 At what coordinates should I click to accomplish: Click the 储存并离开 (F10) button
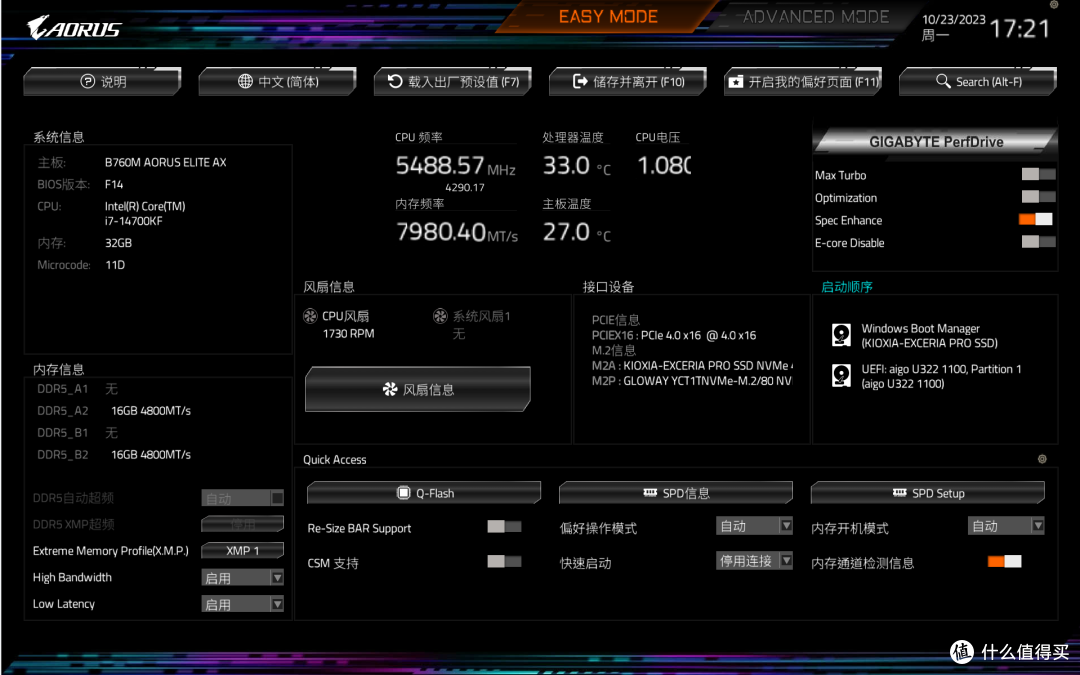pos(627,81)
